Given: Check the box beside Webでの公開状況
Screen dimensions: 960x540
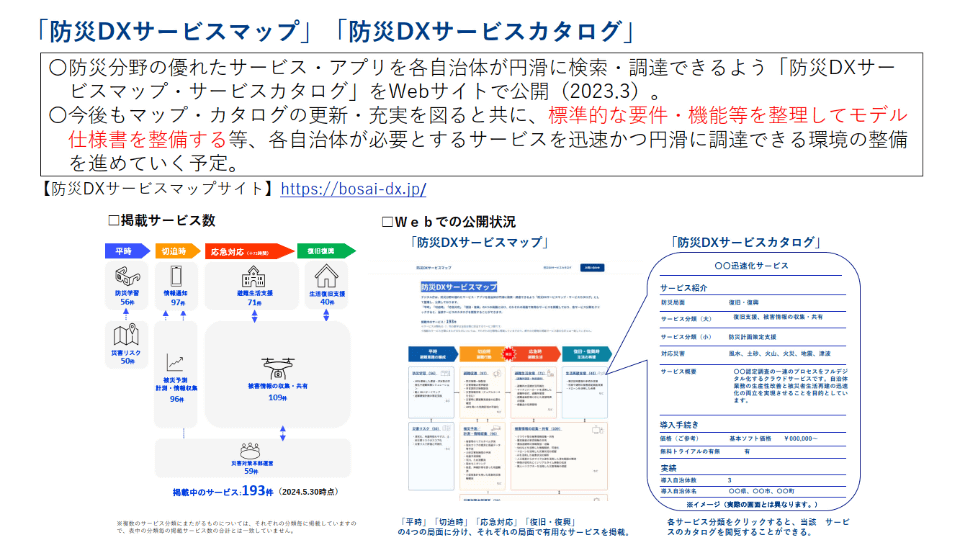Looking at the screenshot, I should pos(387,222).
